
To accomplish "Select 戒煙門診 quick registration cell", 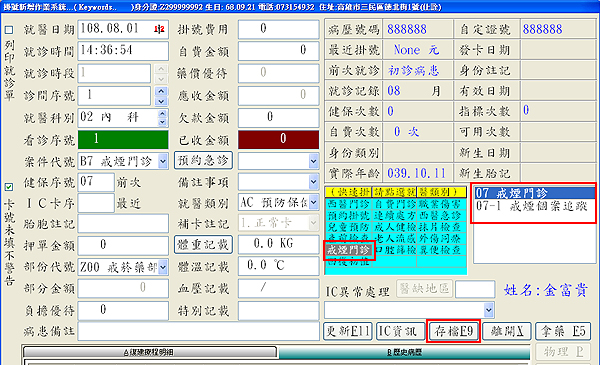I will 349,250.
